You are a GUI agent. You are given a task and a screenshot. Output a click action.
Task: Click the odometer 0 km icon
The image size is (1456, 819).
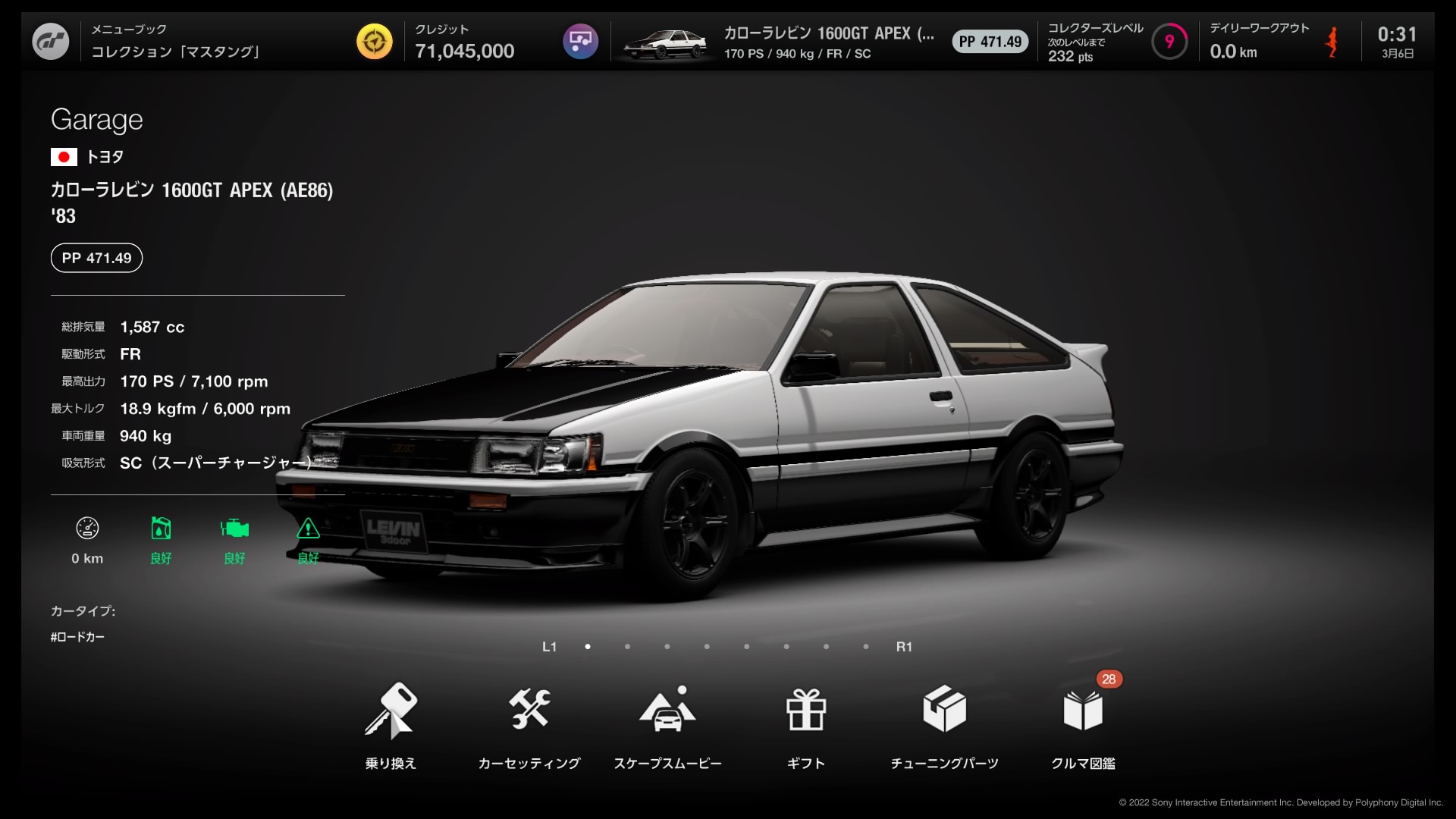click(87, 529)
